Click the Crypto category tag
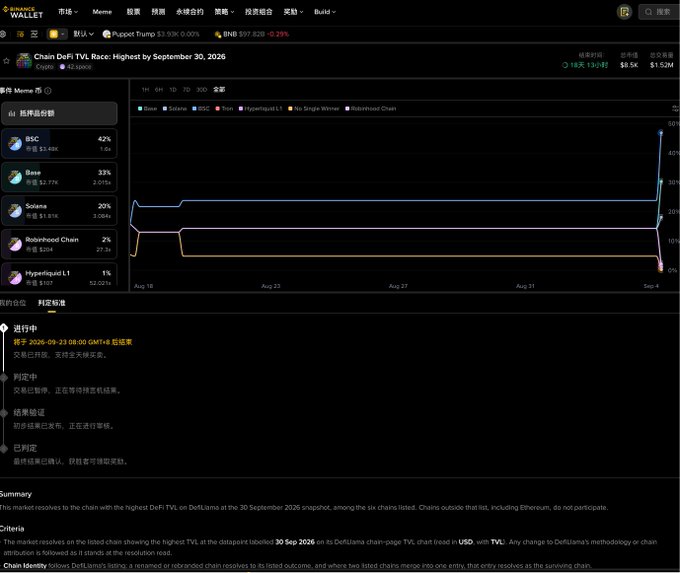680x573 pixels. [45, 67]
